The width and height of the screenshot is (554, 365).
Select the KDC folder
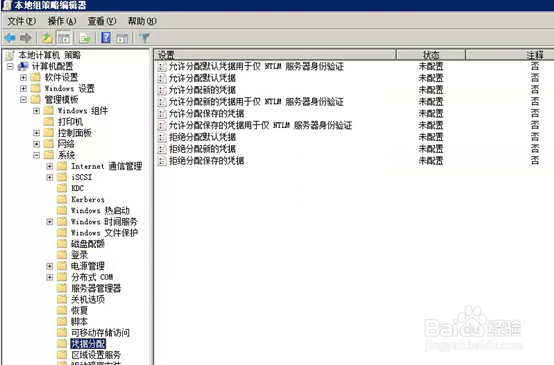(77, 188)
